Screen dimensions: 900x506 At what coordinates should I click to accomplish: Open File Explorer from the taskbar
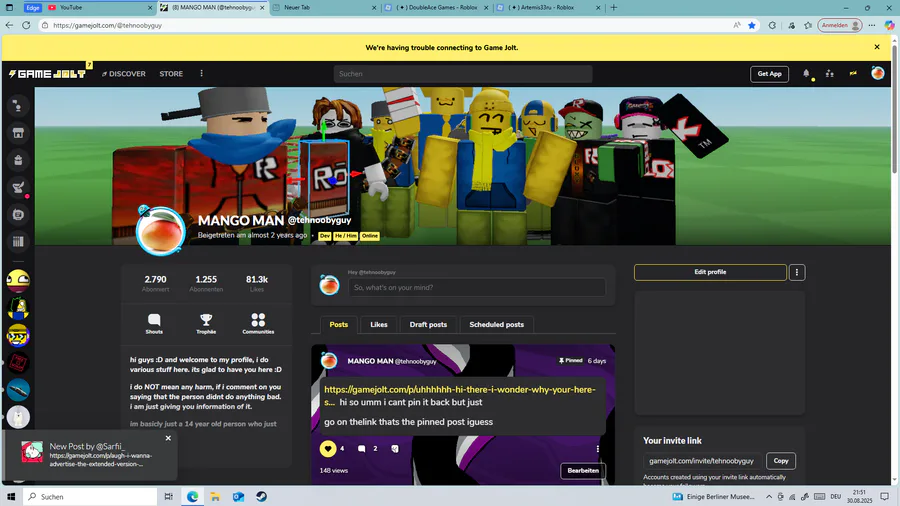pyautogui.click(x=215, y=496)
